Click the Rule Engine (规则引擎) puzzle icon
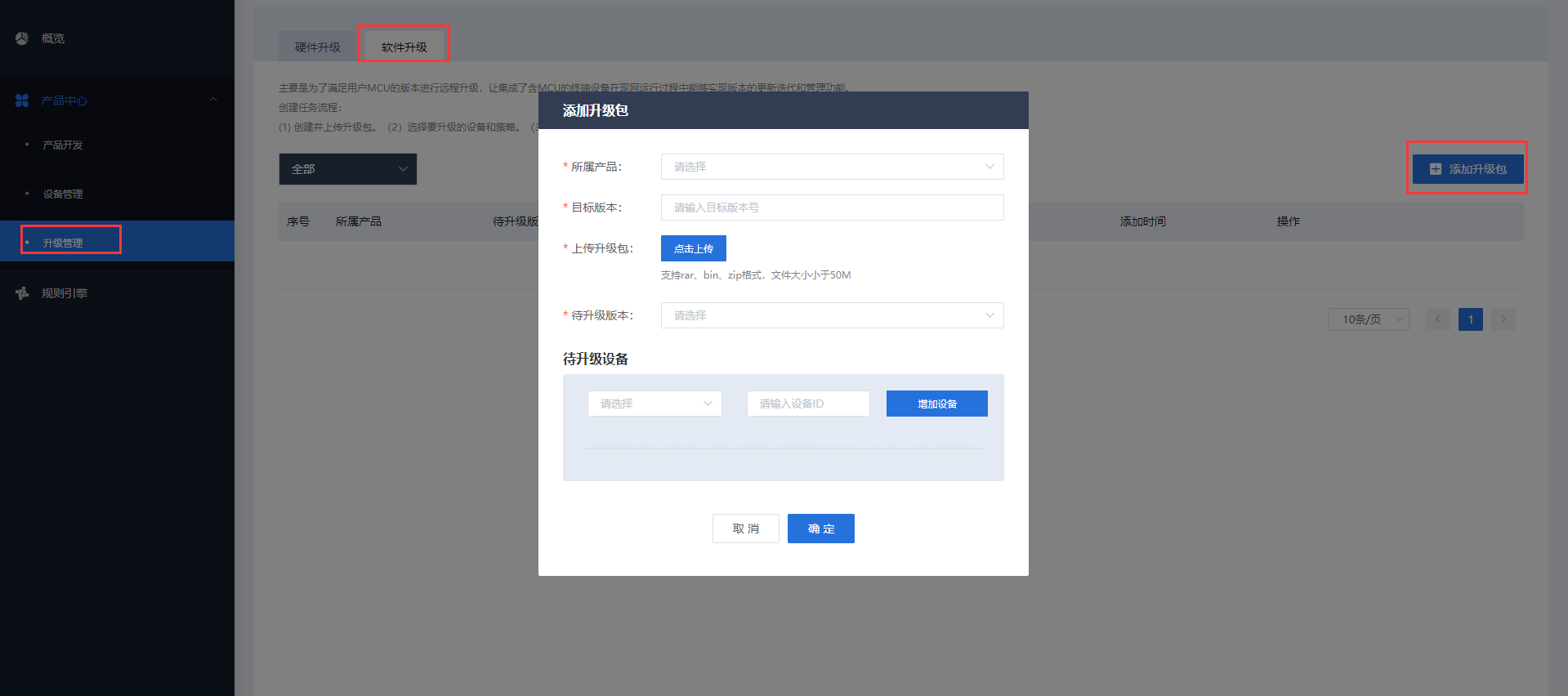 click(x=22, y=293)
